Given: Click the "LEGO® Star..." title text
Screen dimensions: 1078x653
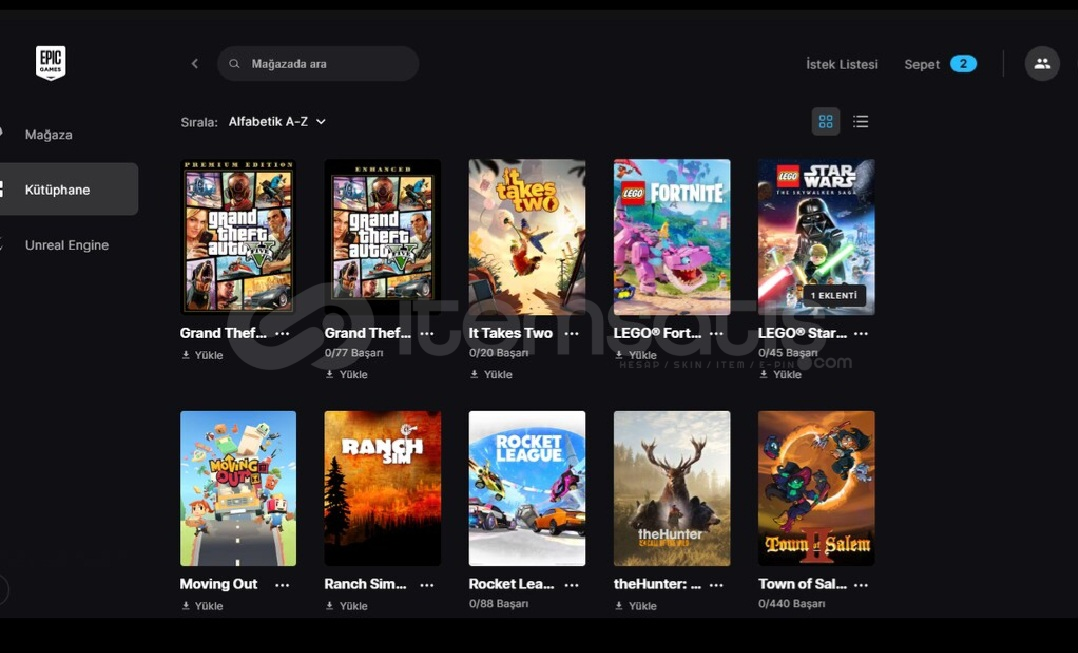Looking at the screenshot, I should coord(802,333).
